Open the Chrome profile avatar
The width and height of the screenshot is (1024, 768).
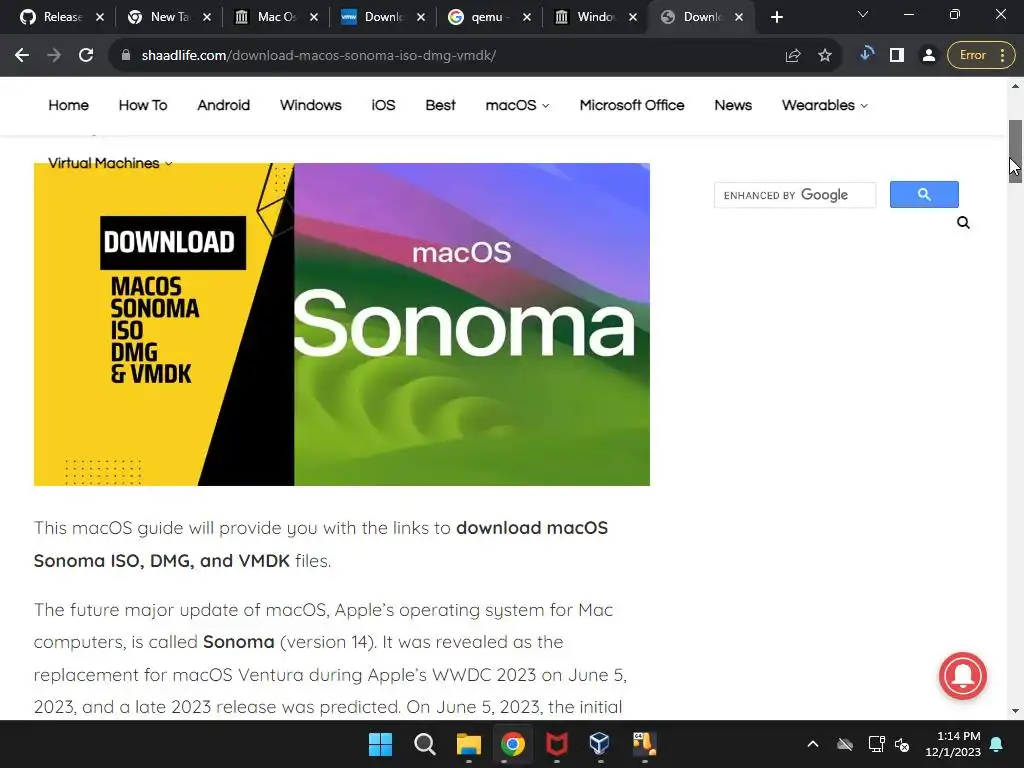(928, 56)
